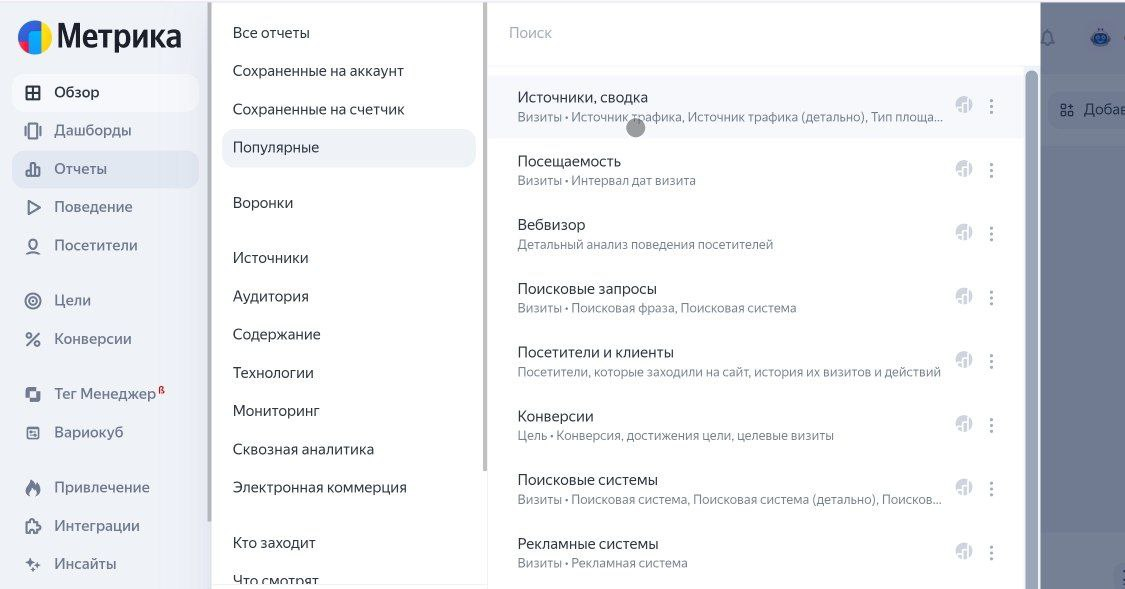Open Тег Менеджер beta item
Image resolution: width=1125 pixels, height=589 pixels.
click(x=105, y=394)
